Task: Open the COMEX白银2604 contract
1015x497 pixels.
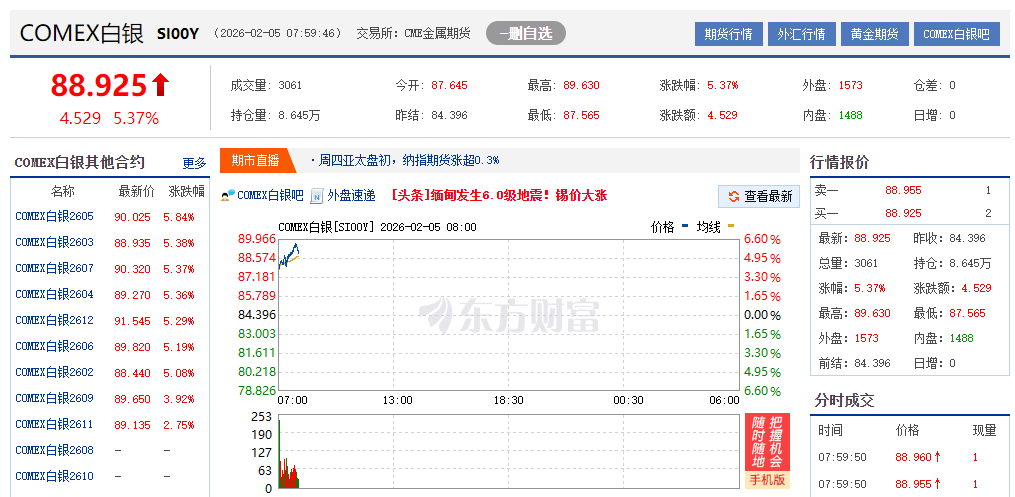Action: [54, 294]
